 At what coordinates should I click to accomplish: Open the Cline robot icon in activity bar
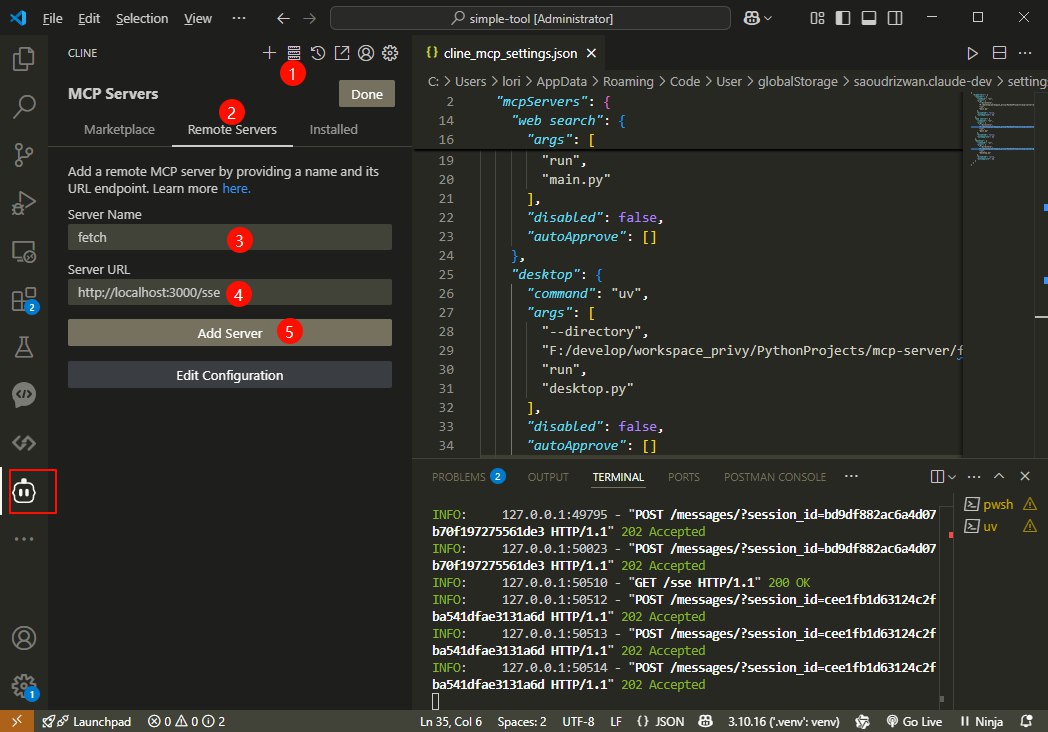pos(24,491)
